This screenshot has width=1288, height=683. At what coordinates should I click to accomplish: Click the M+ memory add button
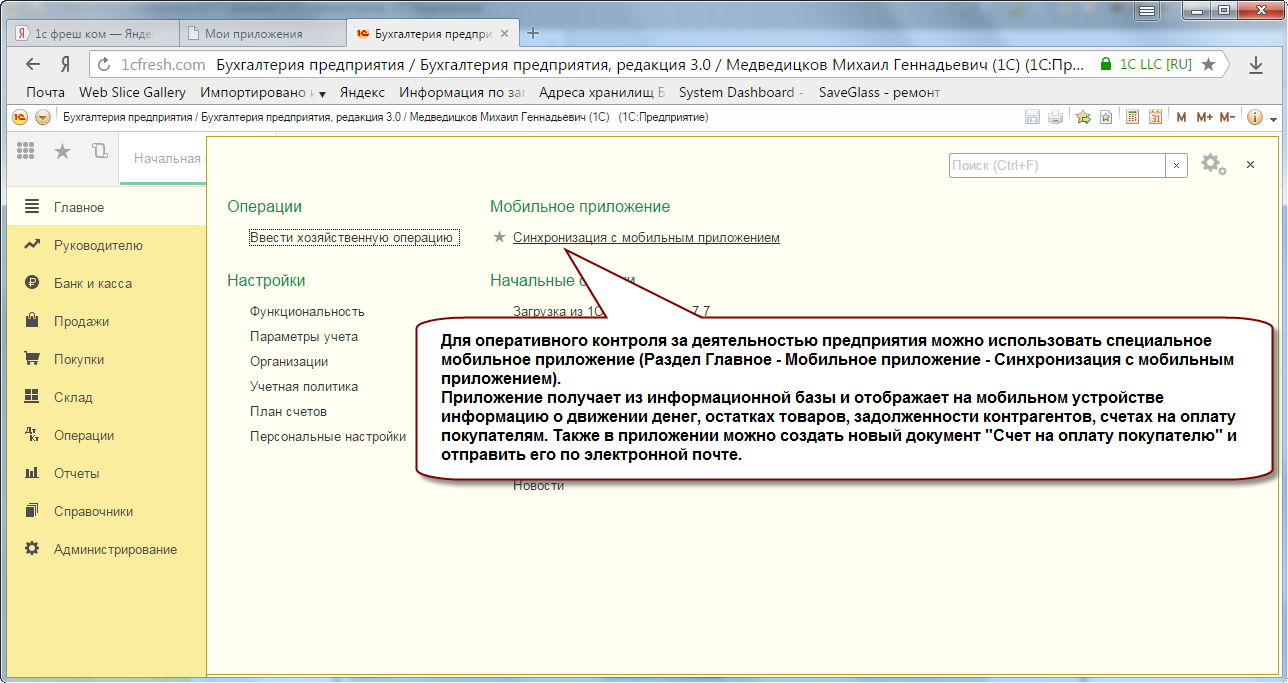tap(1203, 117)
